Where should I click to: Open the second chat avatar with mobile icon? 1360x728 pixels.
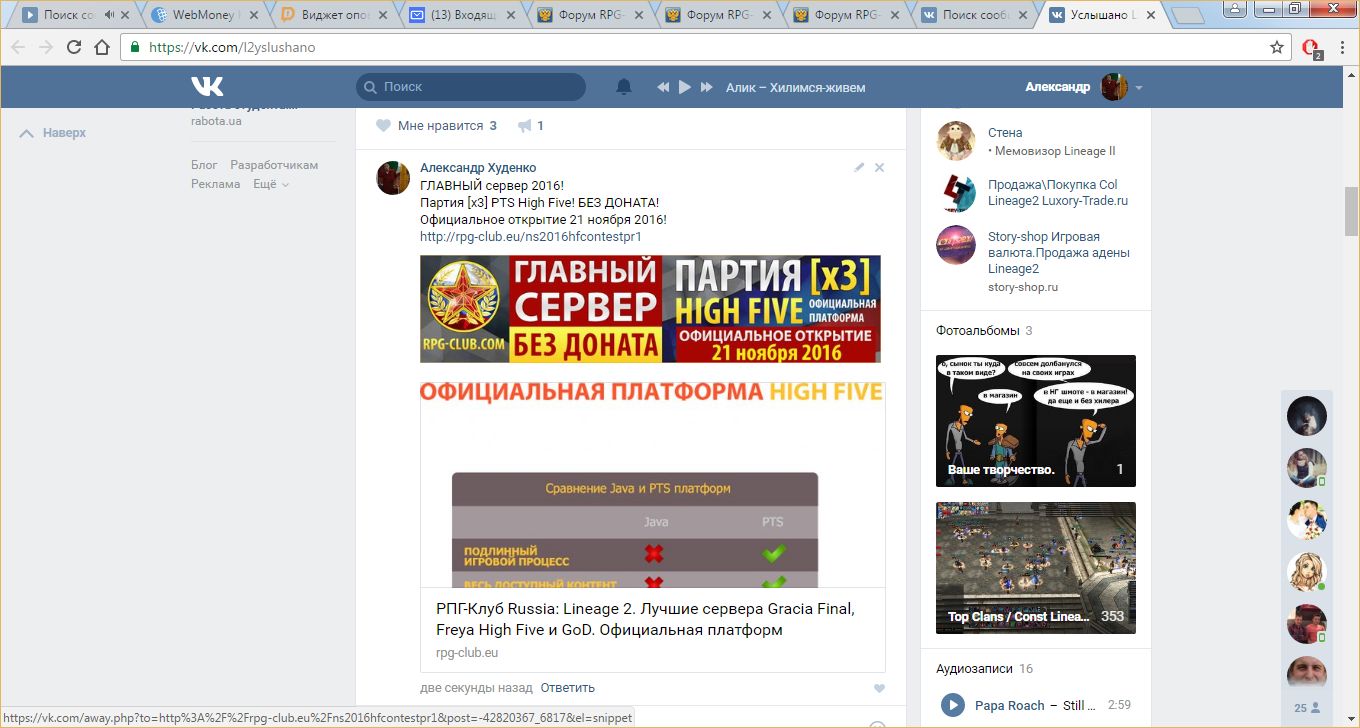click(x=1306, y=468)
